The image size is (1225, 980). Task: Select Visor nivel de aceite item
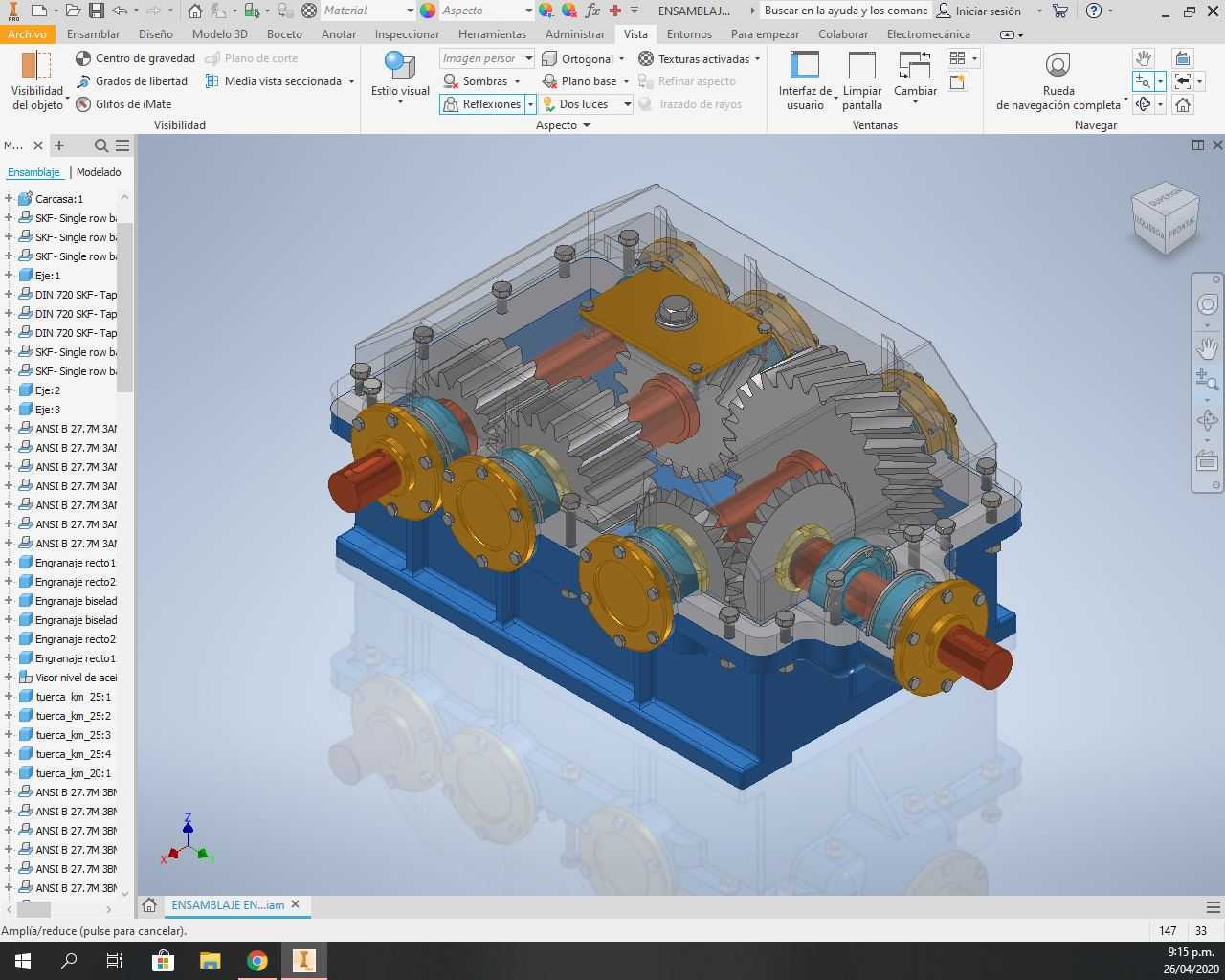[76, 678]
